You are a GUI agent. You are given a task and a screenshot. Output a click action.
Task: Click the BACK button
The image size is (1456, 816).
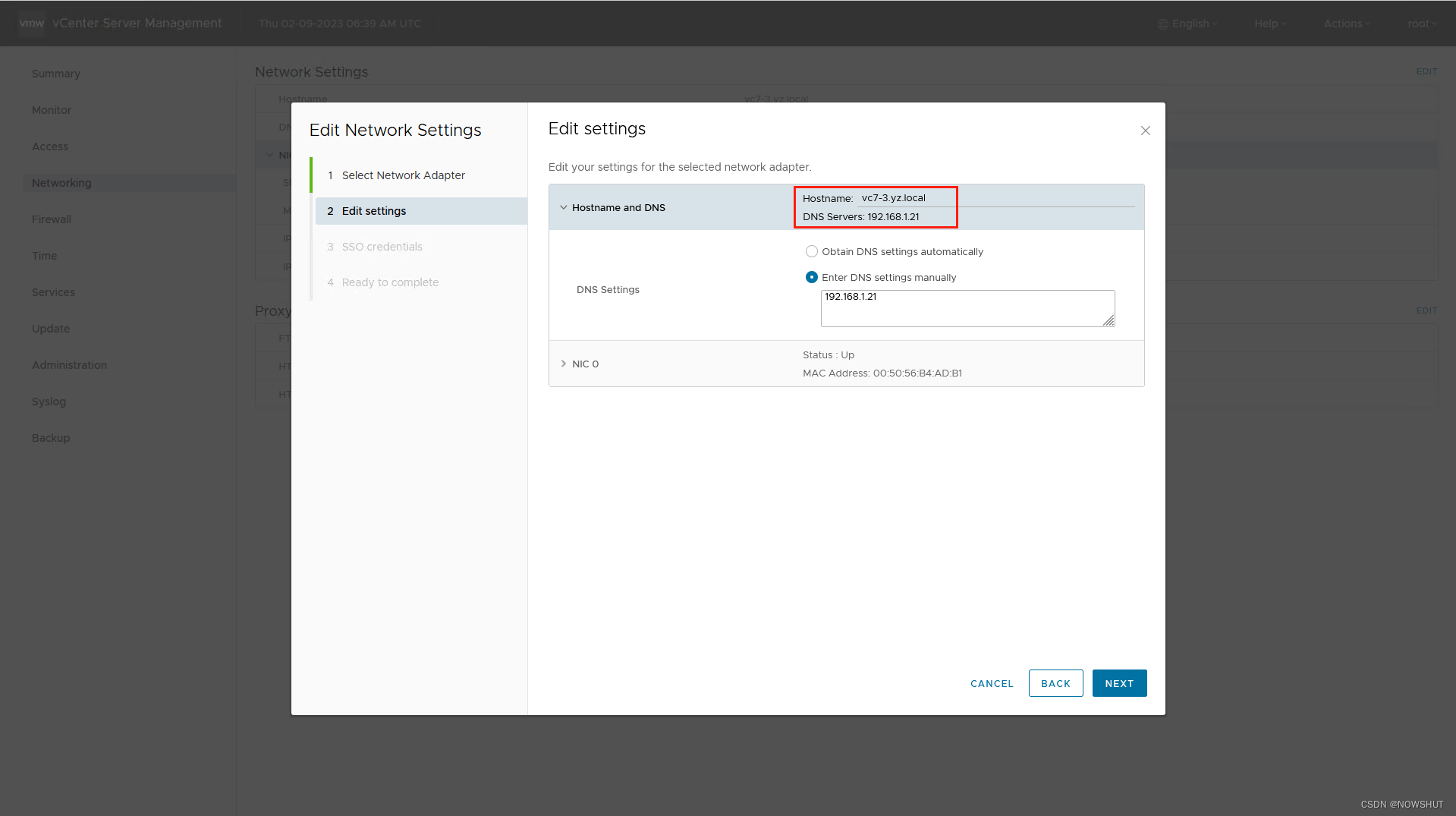pyautogui.click(x=1055, y=683)
